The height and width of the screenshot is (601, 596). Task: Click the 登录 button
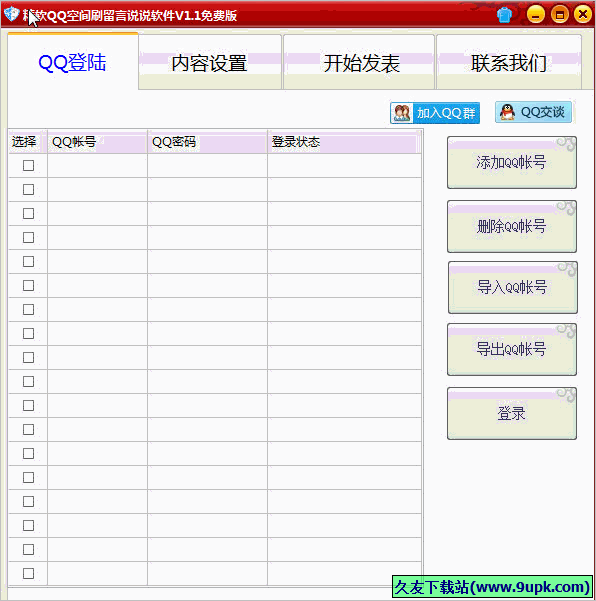(x=512, y=413)
